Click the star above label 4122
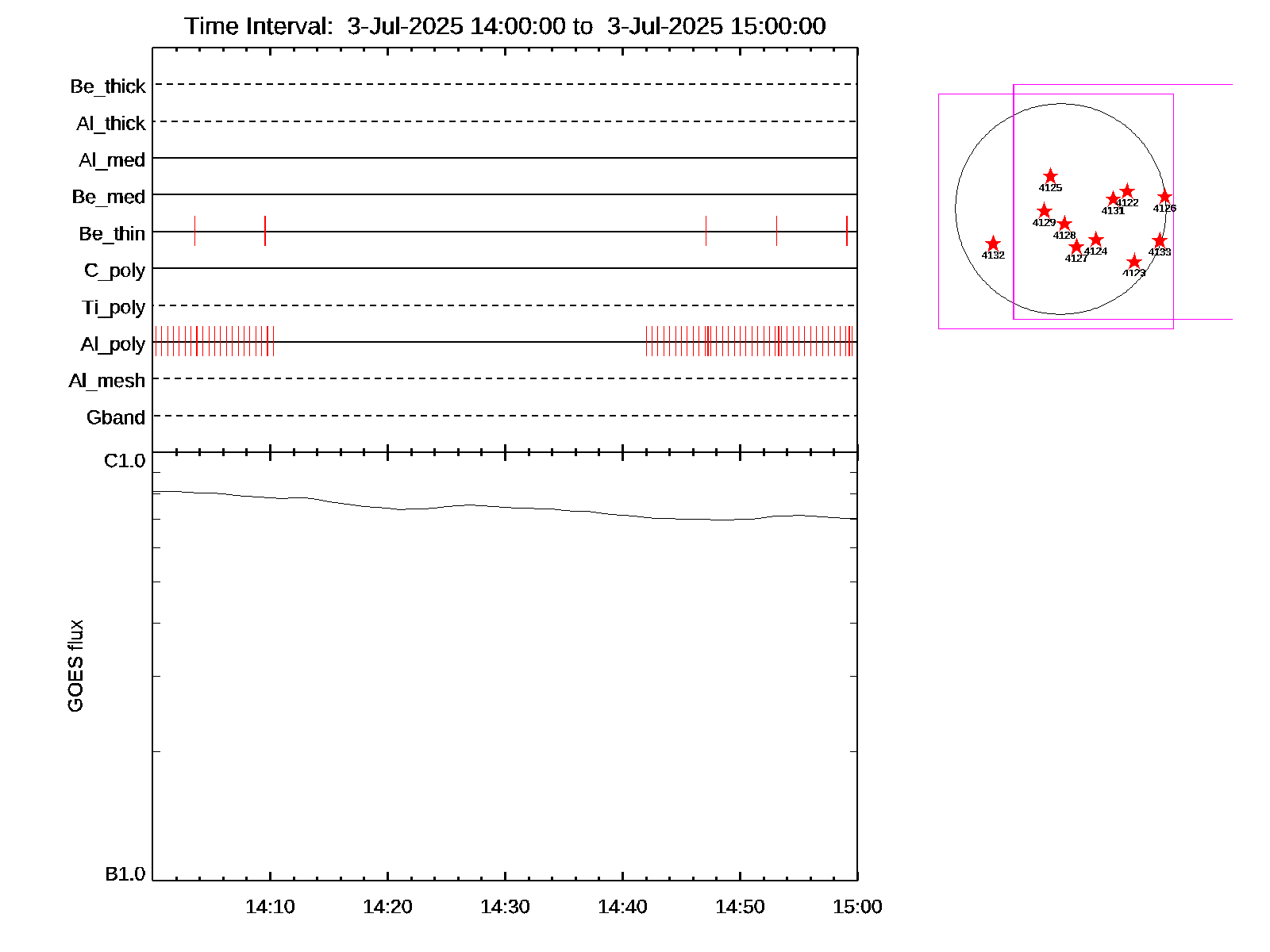 tap(1126, 192)
